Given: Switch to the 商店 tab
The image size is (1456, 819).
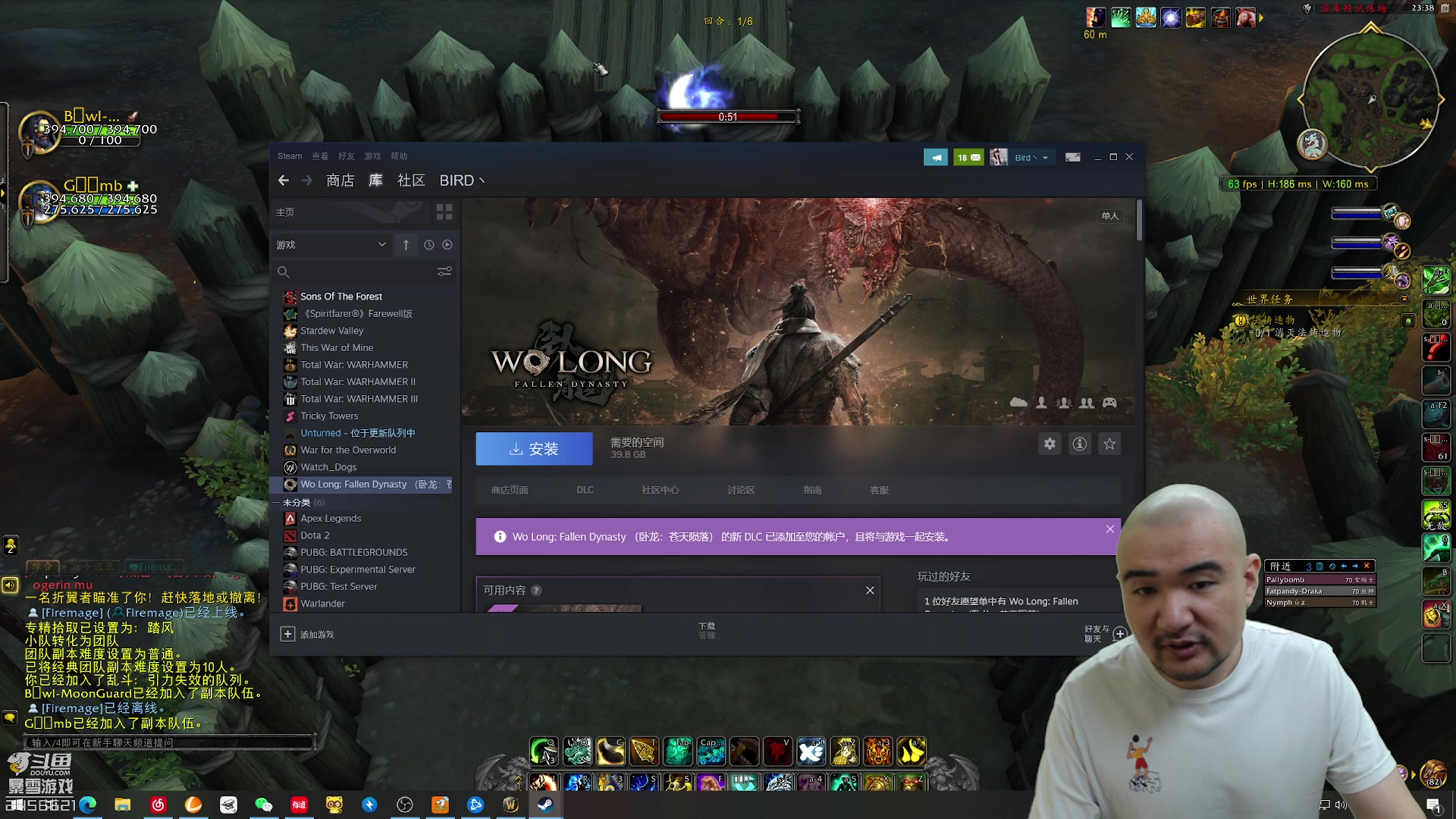Looking at the screenshot, I should tap(340, 180).
